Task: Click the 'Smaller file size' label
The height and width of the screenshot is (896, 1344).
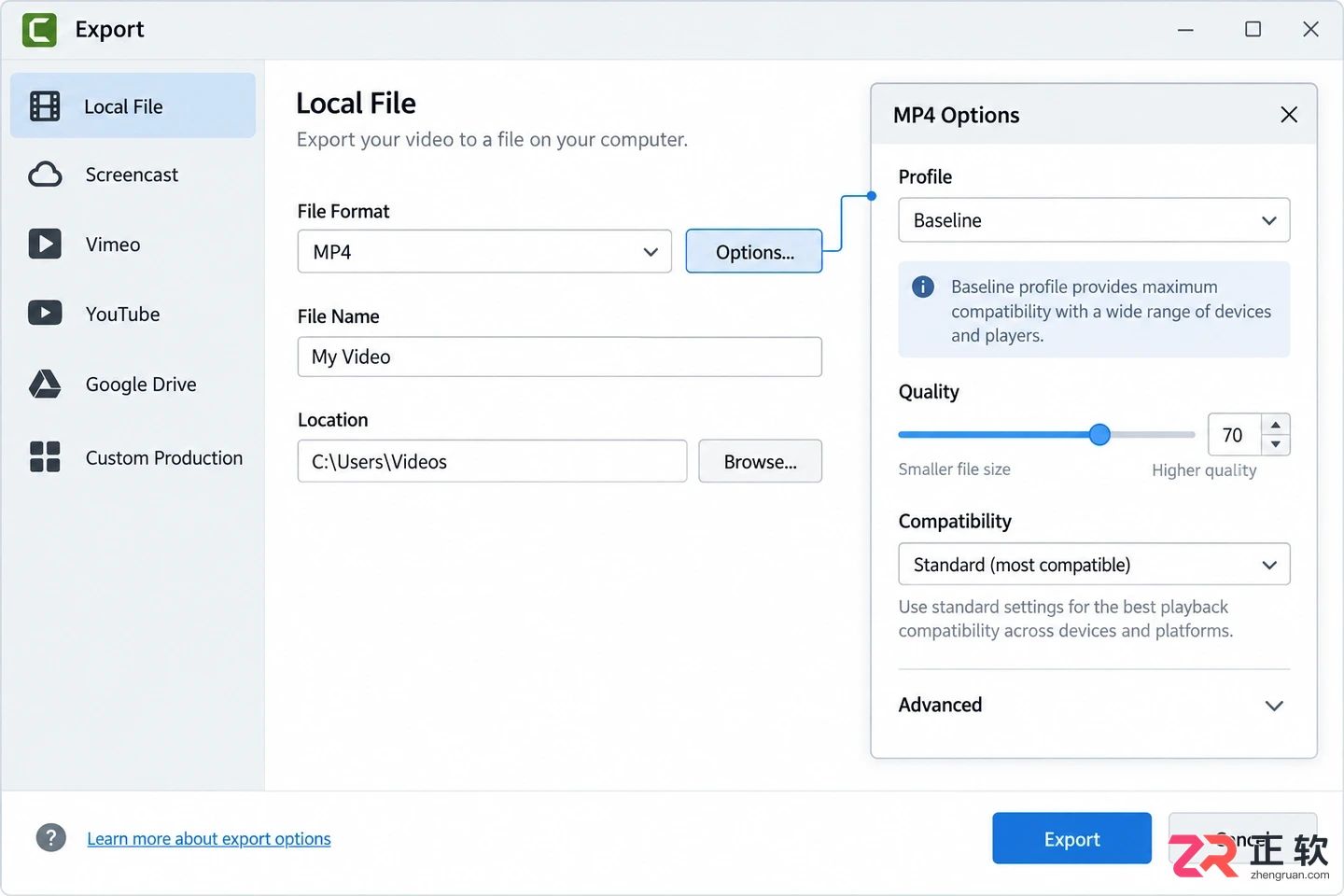Action: click(954, 469)
